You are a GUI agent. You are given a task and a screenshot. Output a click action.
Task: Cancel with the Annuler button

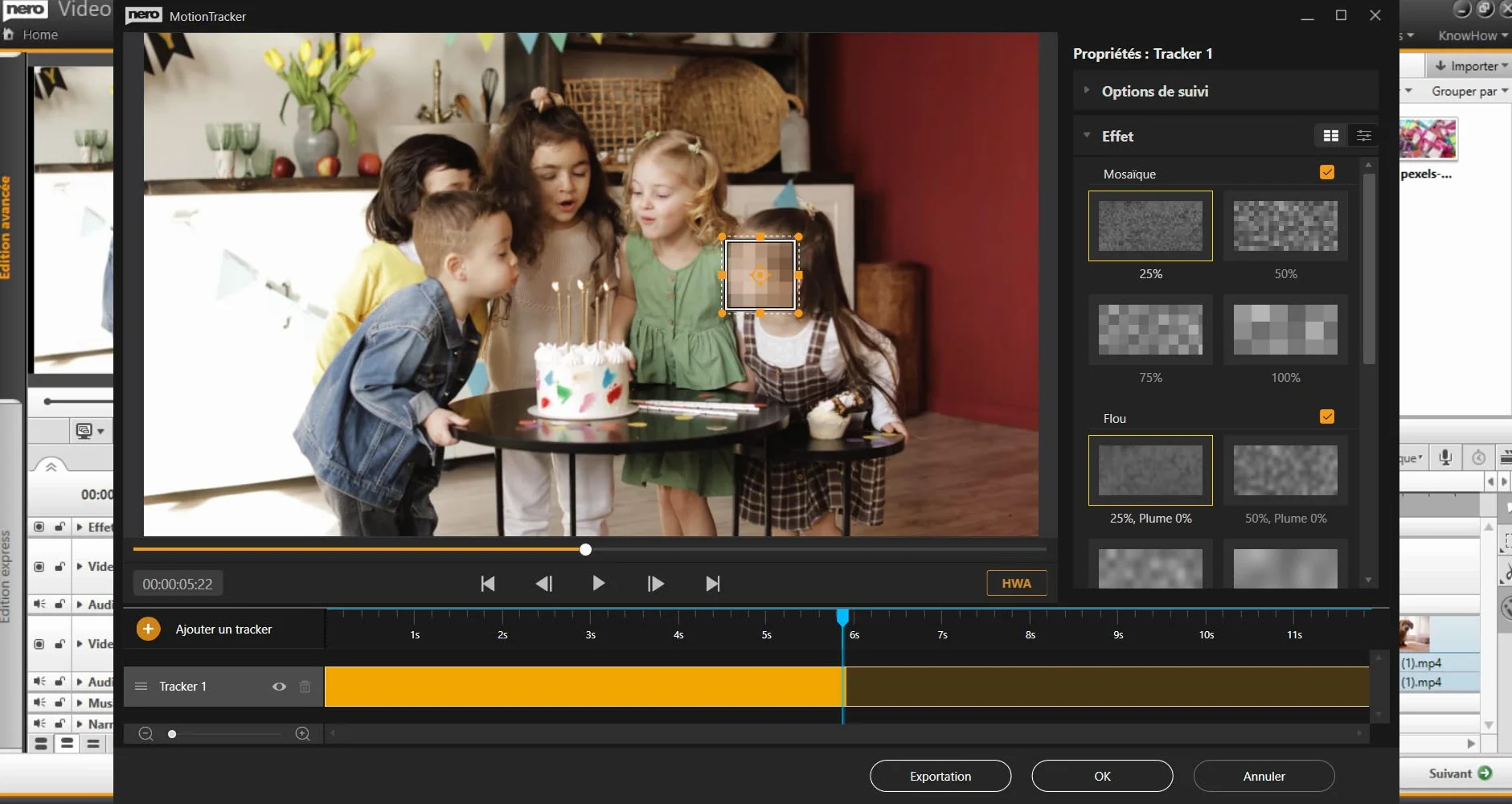1264,776
